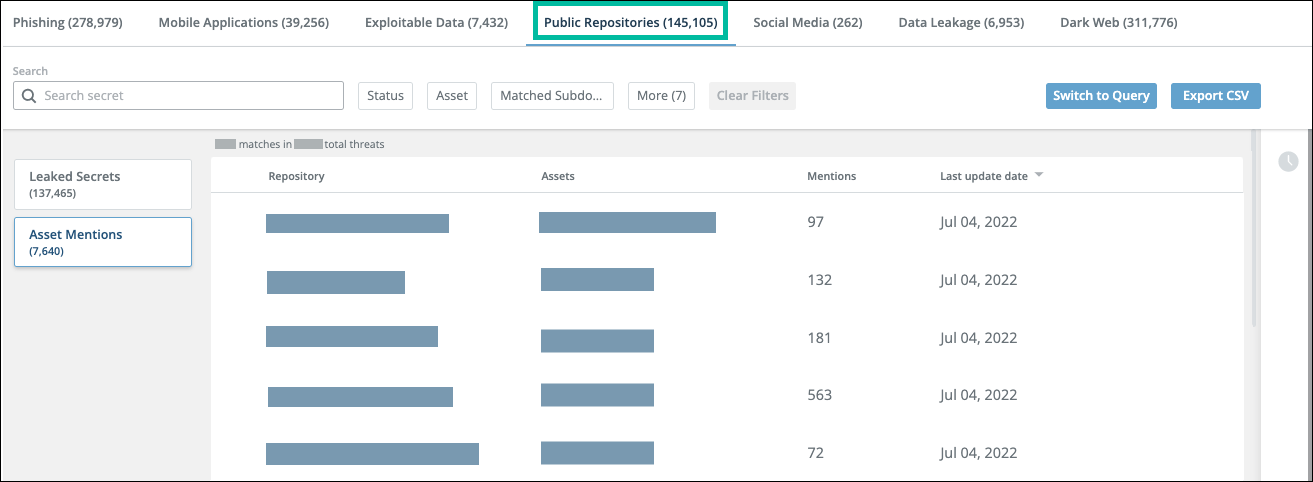
Task: Expand the More (7) filters
Action: (x=661, y=96)
